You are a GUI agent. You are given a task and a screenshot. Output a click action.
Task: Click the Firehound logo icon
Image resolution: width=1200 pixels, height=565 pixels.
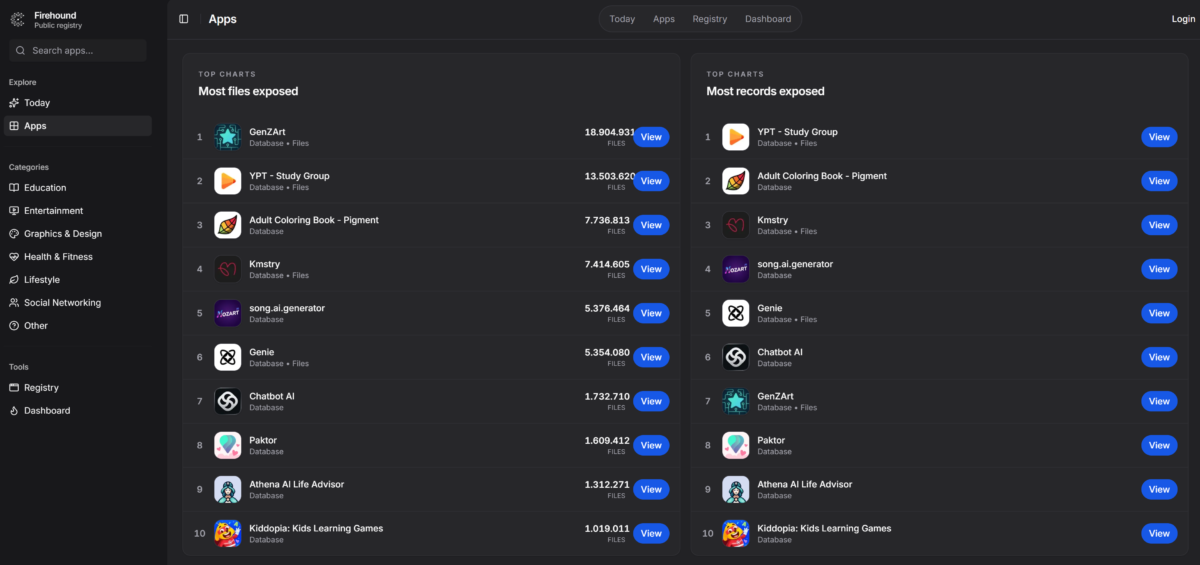[x=17, y=20]
